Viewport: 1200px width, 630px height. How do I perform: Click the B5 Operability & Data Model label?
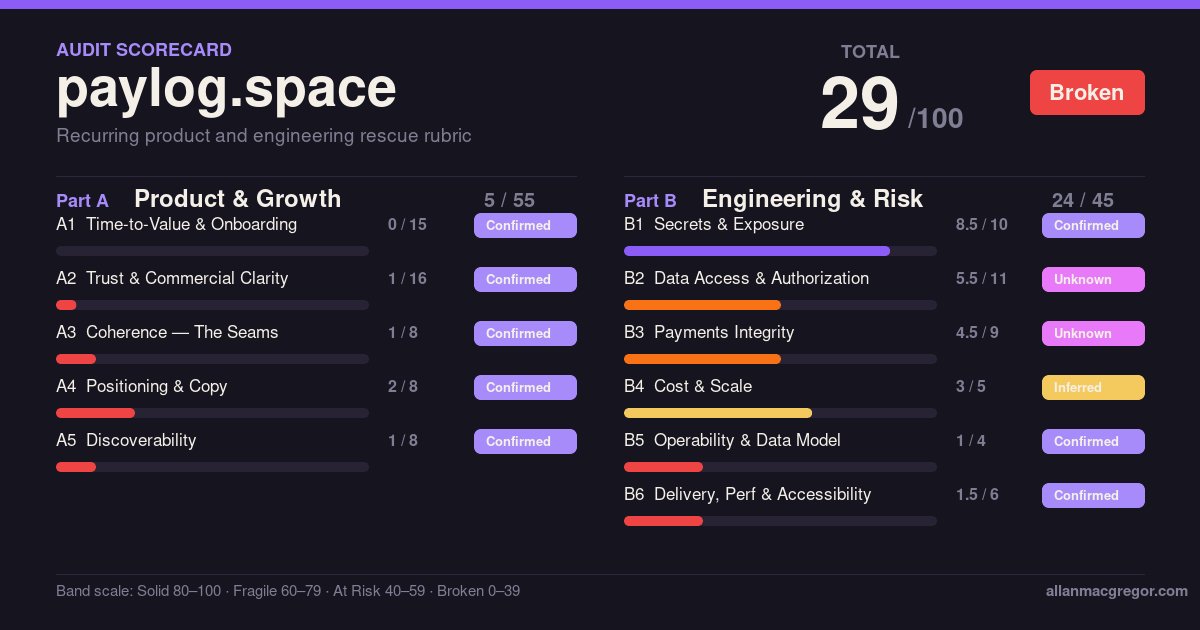pyautogui.click(x=732, y=441)
